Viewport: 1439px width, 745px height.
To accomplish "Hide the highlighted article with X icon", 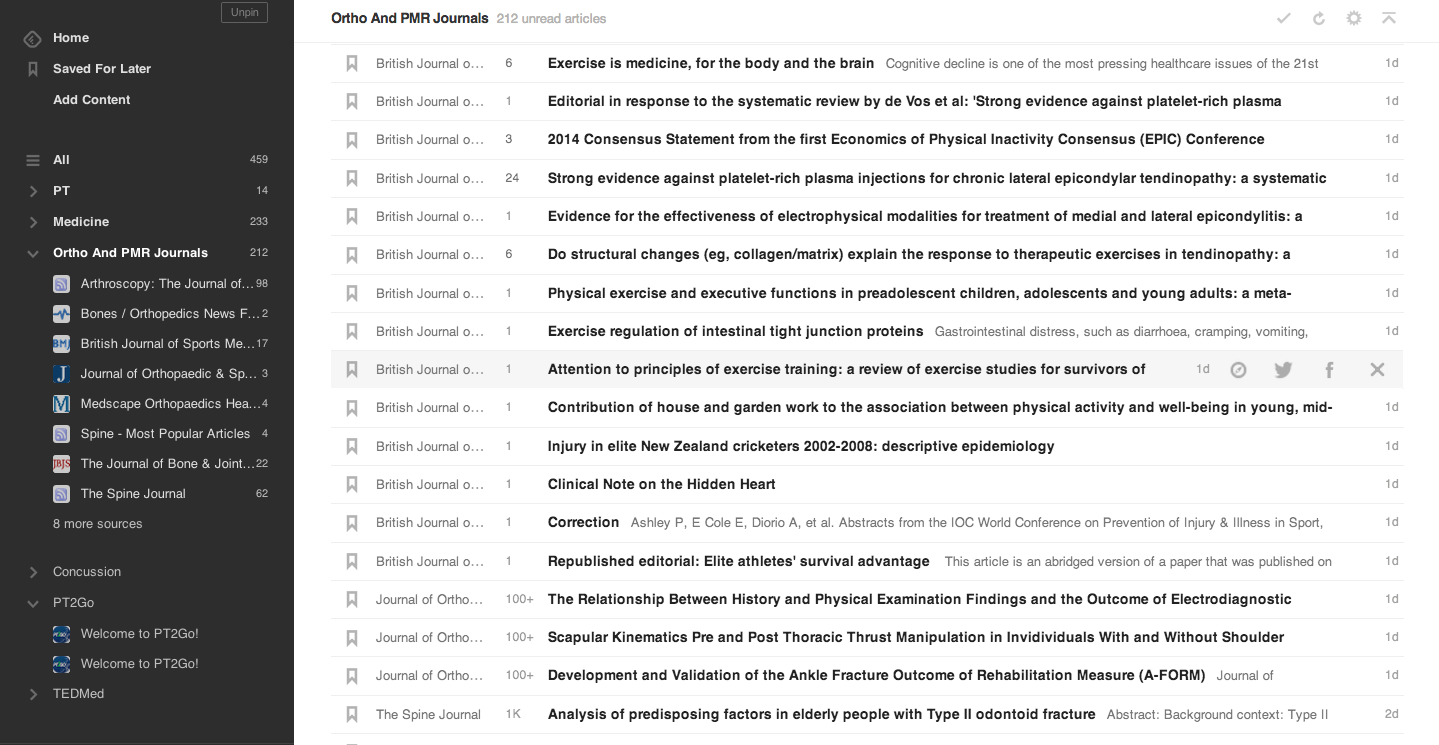I will point(1377,370).
